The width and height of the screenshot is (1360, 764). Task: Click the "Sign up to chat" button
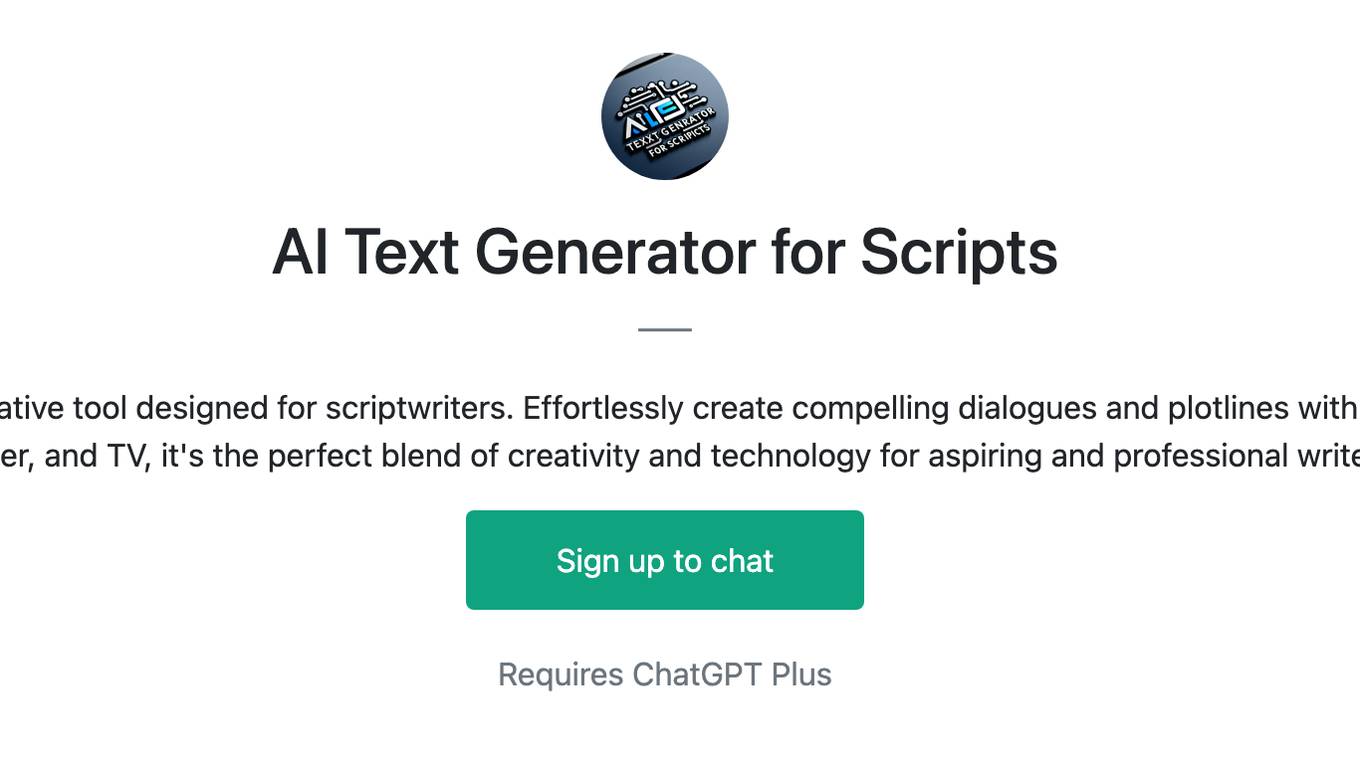click(x=665, y=560)
